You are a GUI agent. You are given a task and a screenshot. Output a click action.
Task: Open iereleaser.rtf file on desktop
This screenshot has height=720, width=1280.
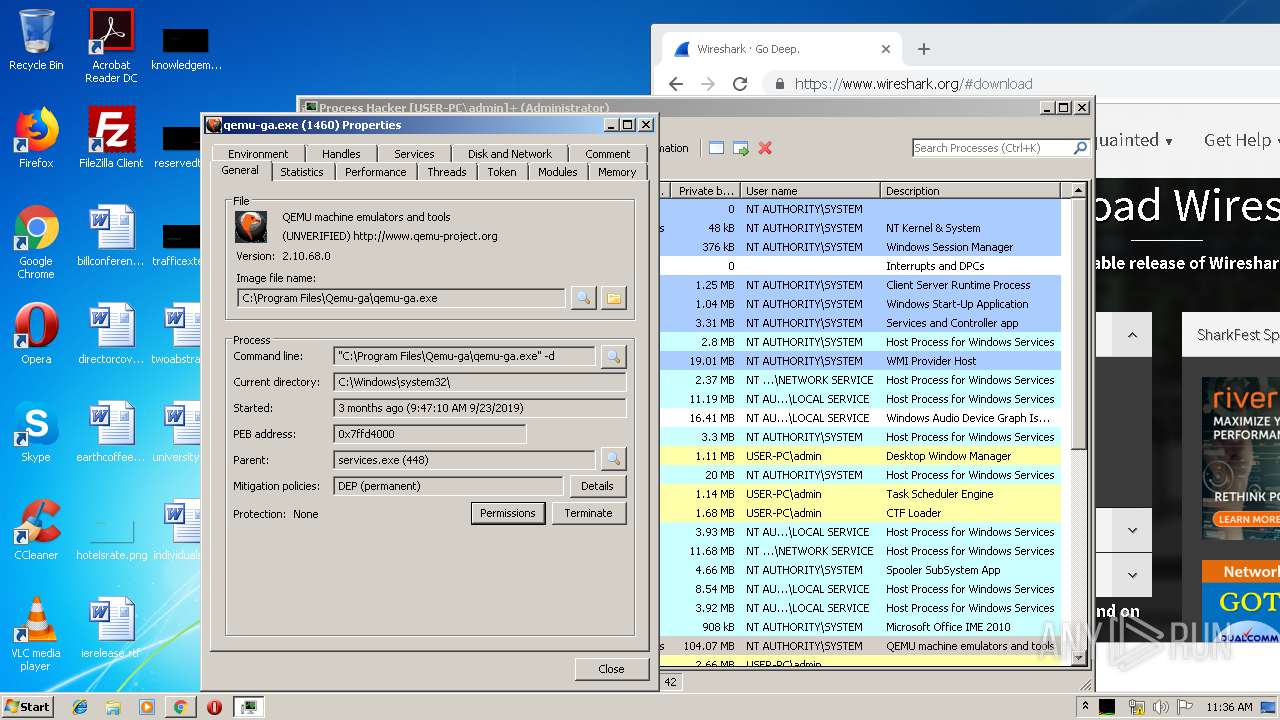point(111,627)
